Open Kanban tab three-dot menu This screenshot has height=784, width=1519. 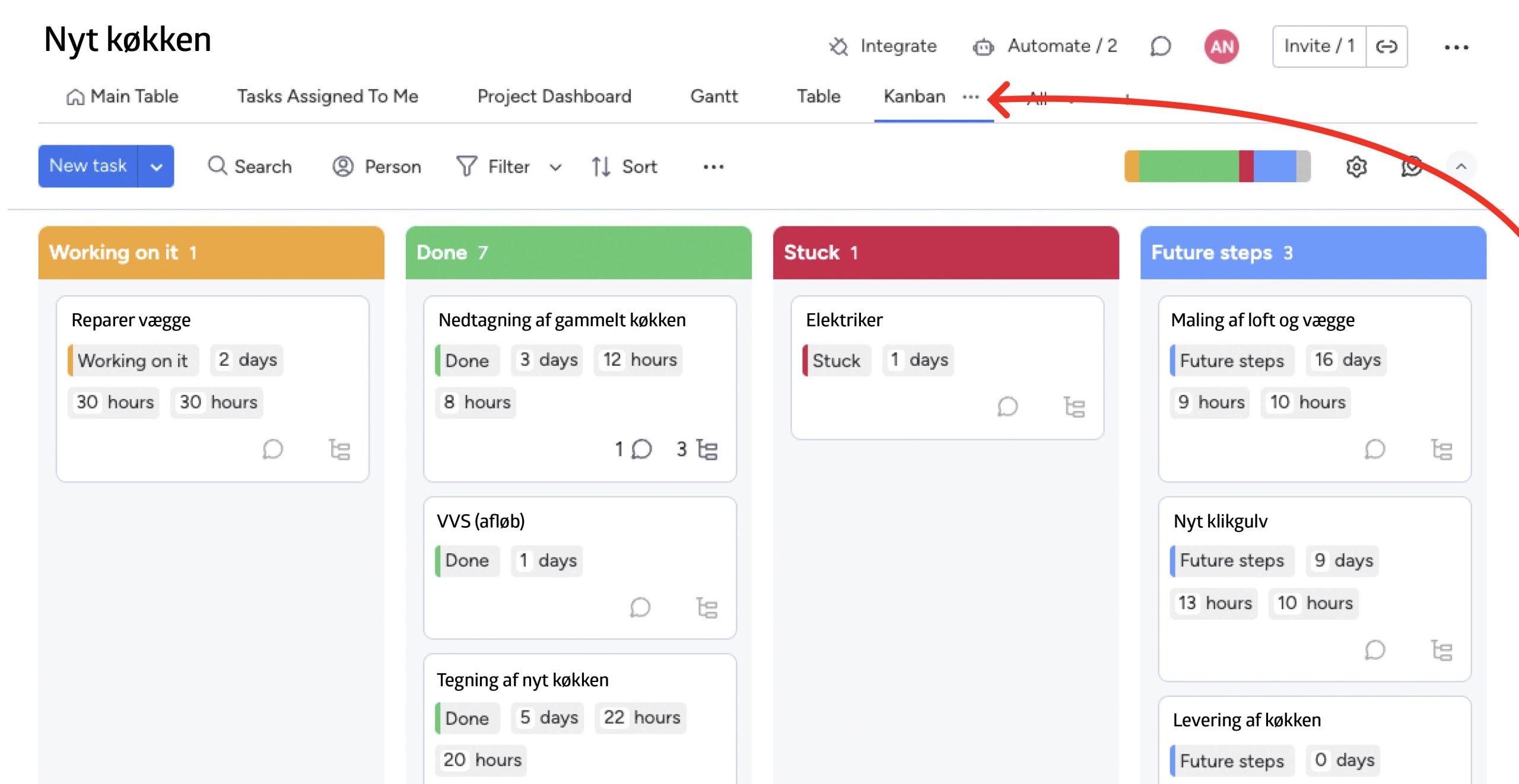coord(971,97)
